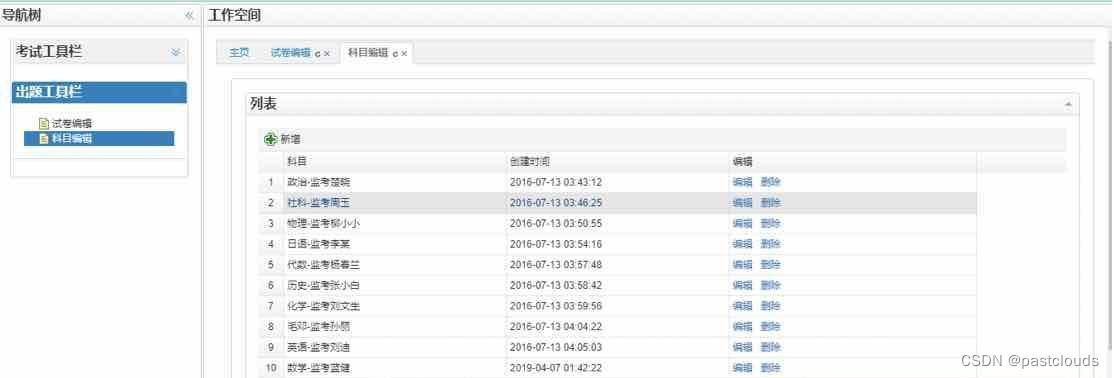Edit the 代数 subject row
Viewport: 1114px width, 378px height.
(742, 264)
